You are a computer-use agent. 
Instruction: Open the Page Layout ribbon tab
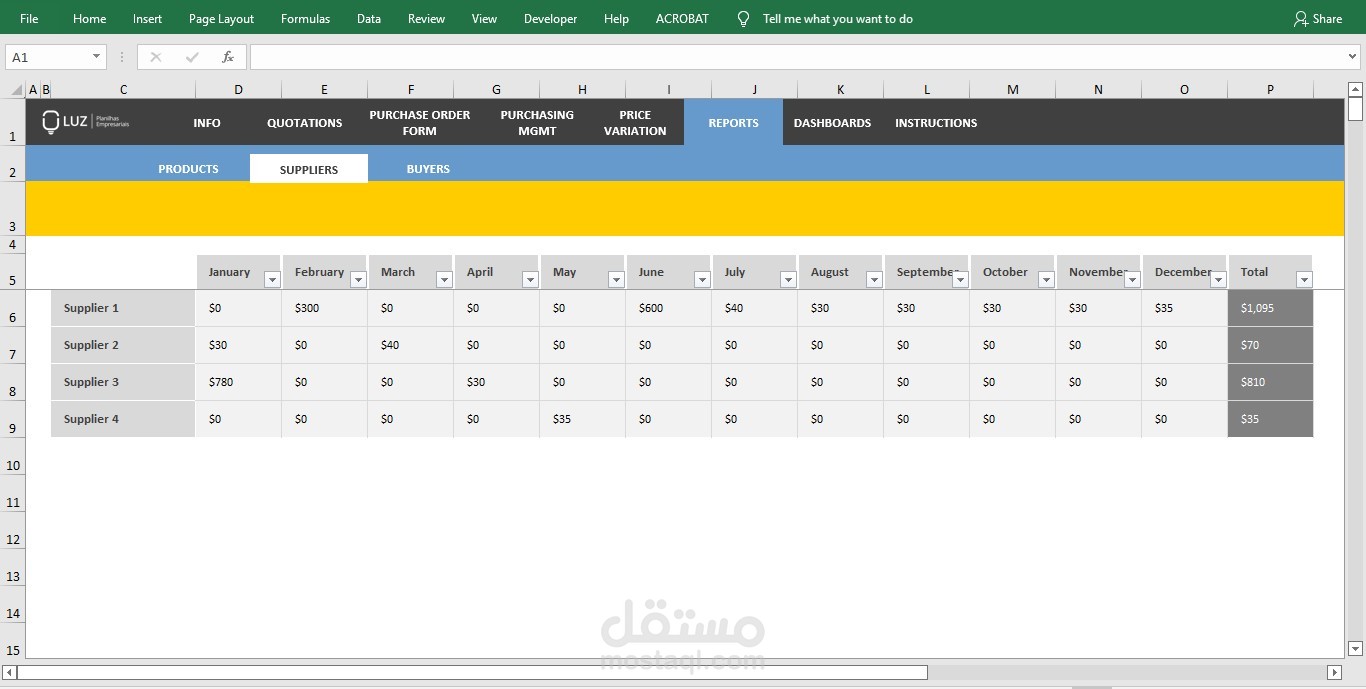[x=221, y=18]
